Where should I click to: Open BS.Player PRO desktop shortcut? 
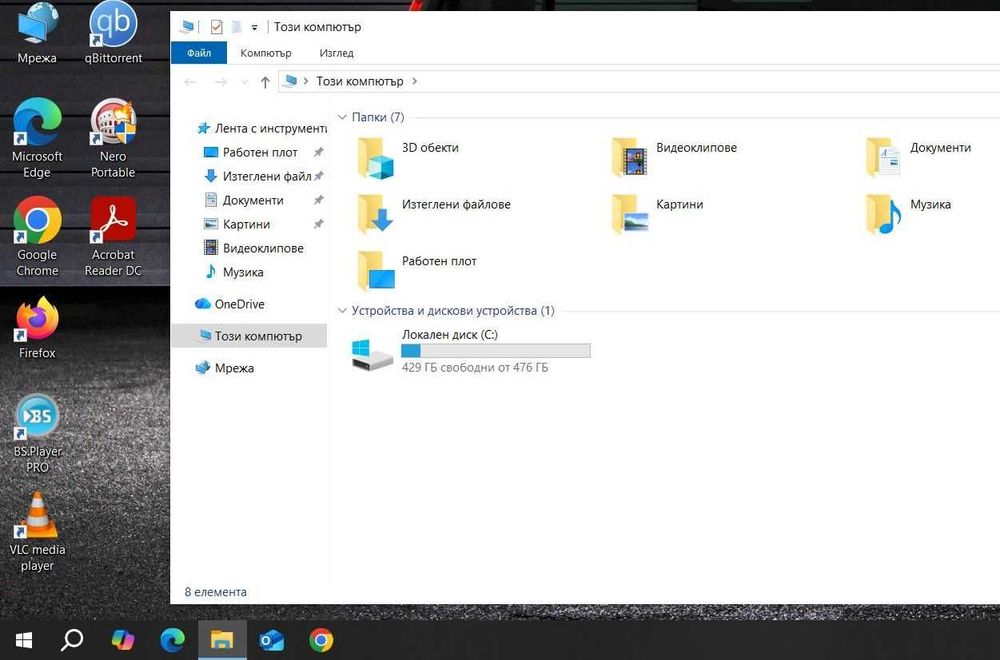37,434
